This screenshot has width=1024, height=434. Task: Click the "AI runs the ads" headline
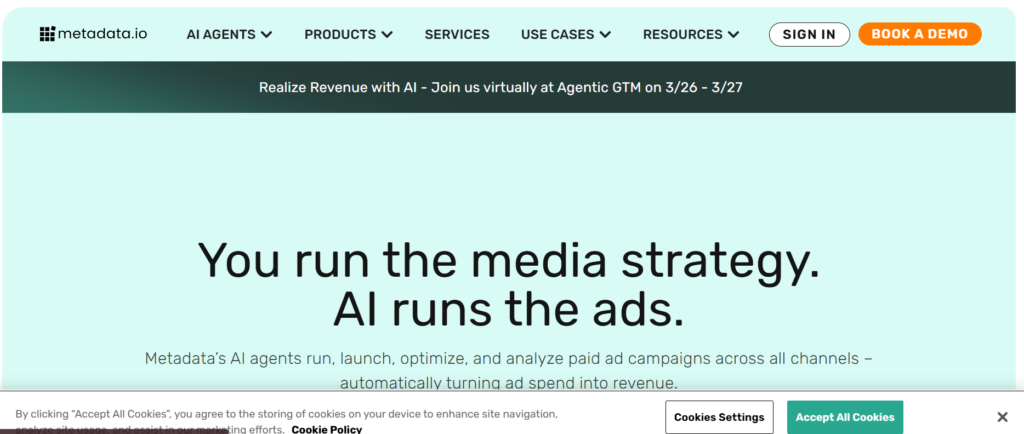pos(509,310)
